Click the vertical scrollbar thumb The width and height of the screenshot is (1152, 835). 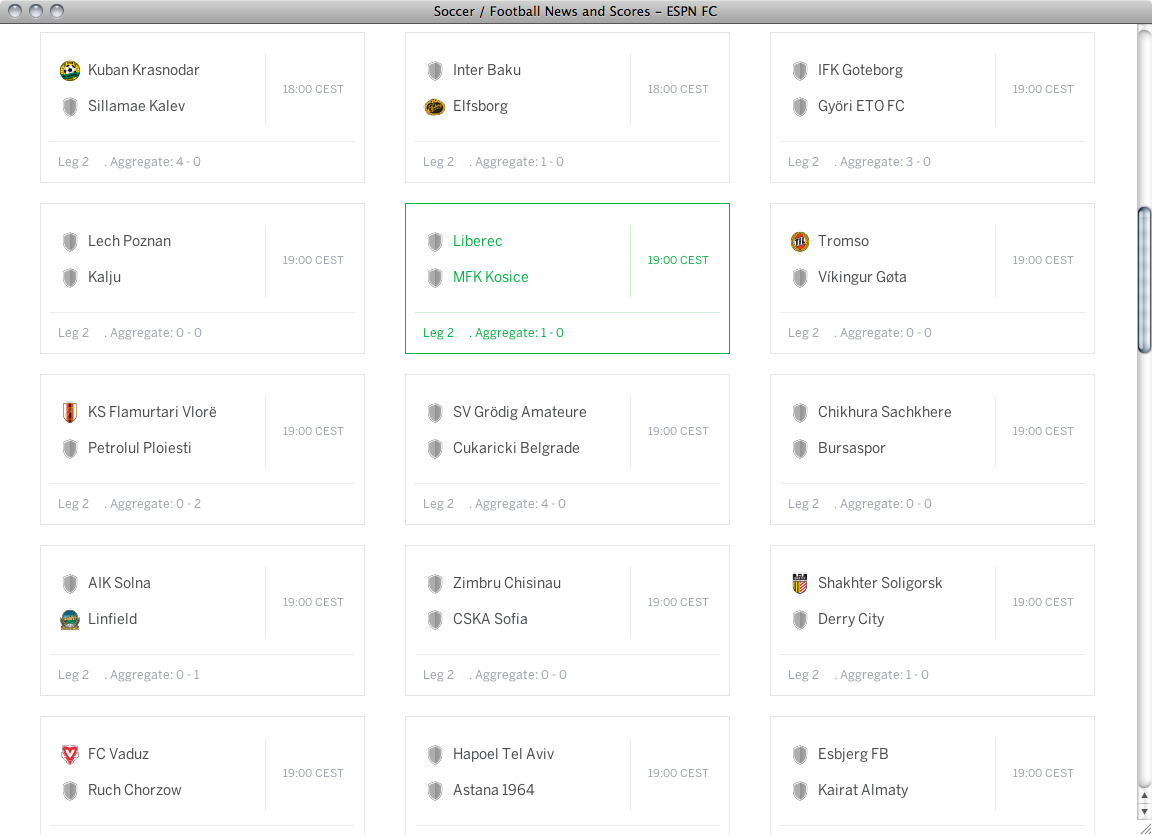click(x=1144, y=280)
